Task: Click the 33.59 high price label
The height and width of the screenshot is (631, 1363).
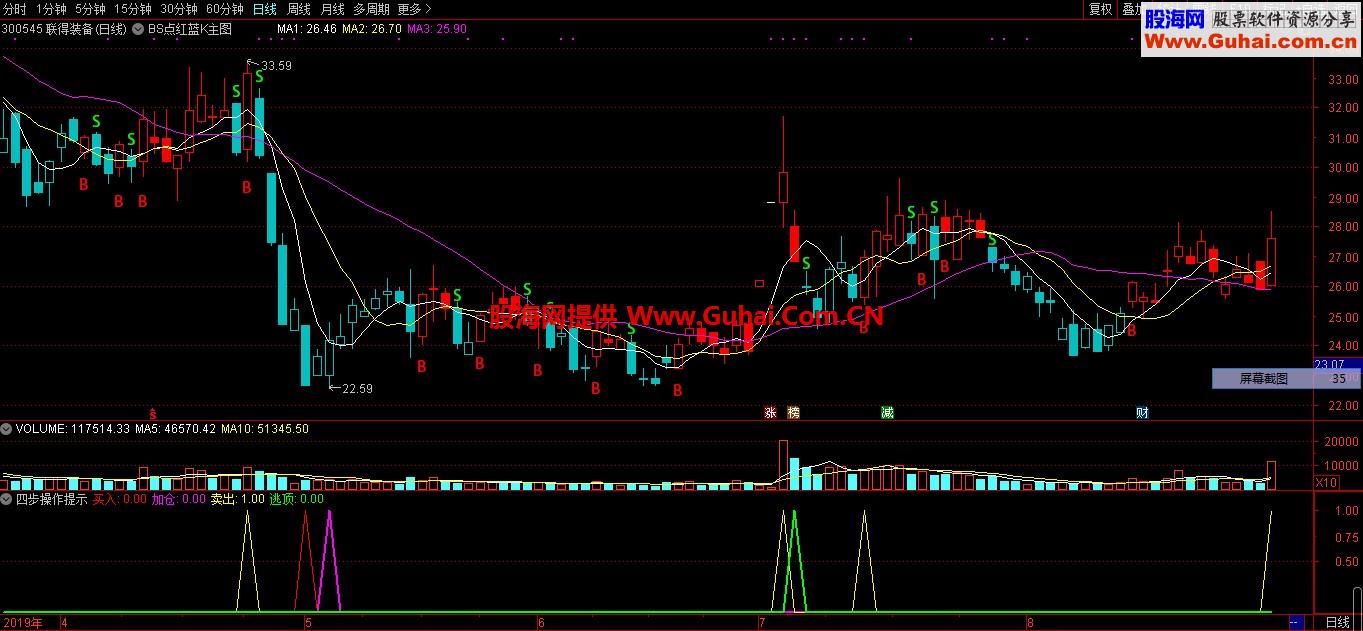Action: (276, 65)
